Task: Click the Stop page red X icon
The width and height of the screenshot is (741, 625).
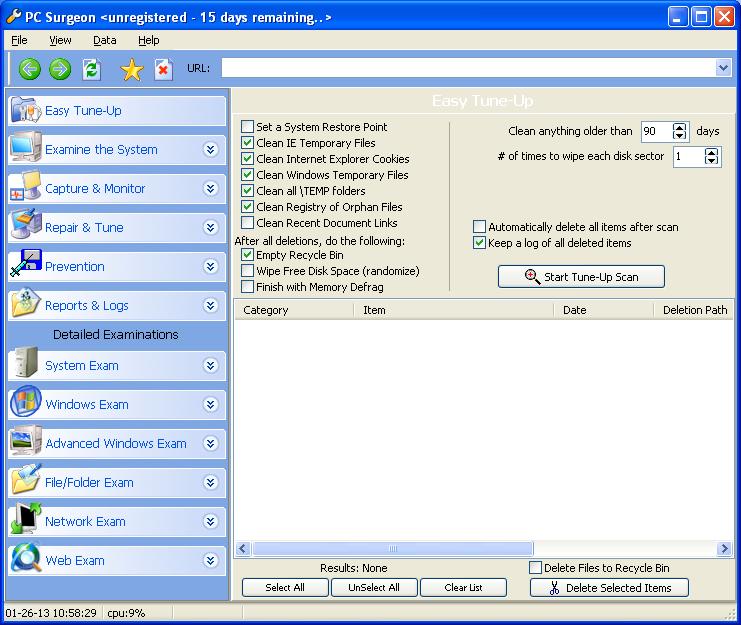Action: tap(163, 69)
